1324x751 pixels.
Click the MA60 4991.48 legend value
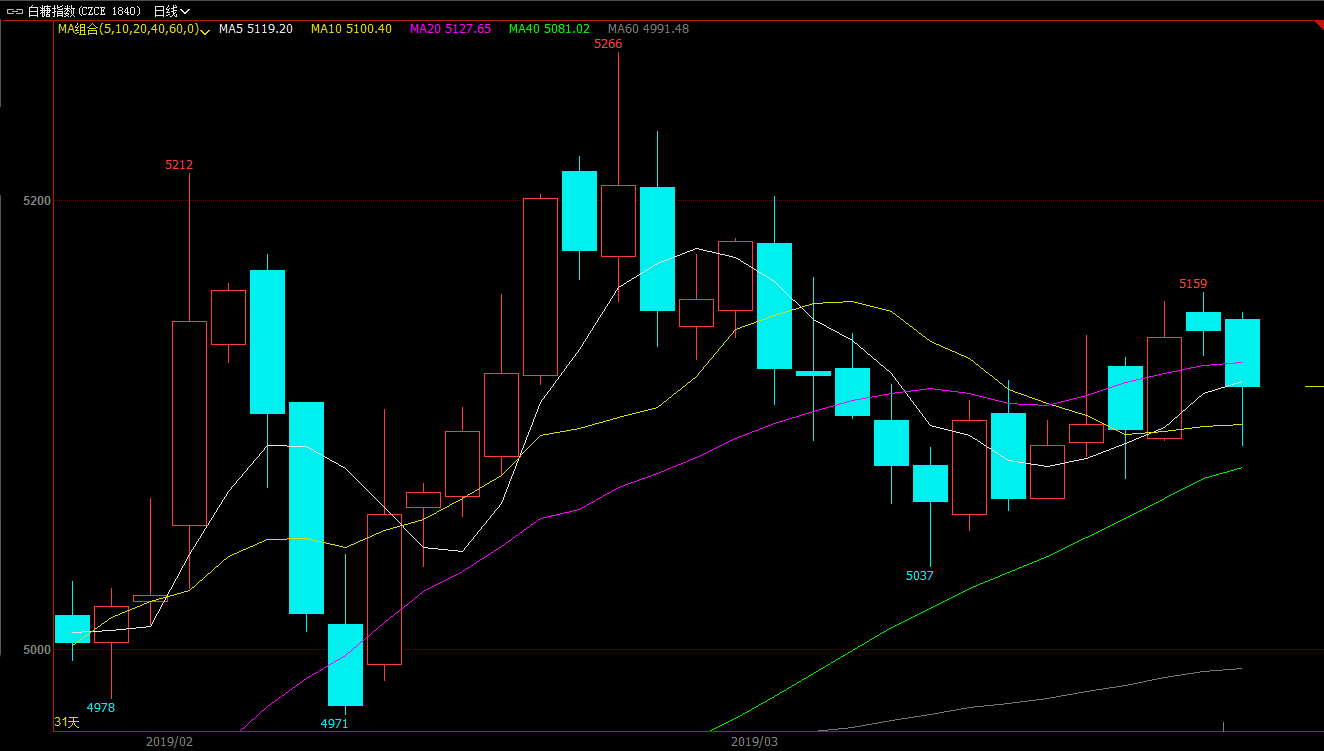coord(648,29)
